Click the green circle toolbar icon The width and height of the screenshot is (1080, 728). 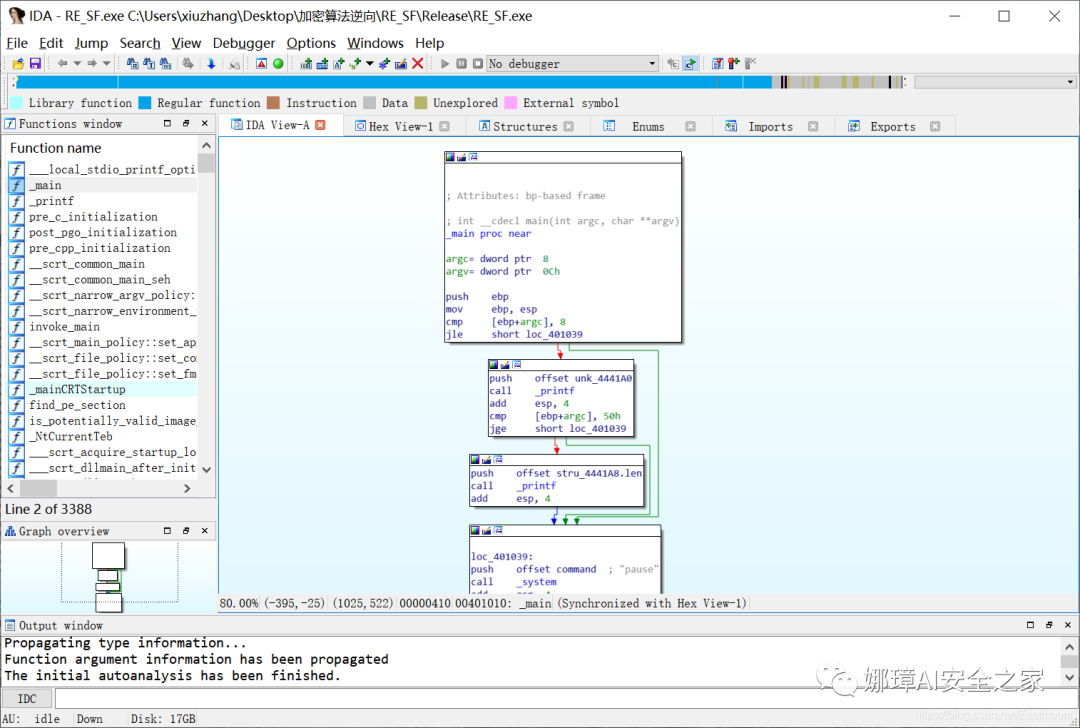pyautogui.click(x=278, y=63)
